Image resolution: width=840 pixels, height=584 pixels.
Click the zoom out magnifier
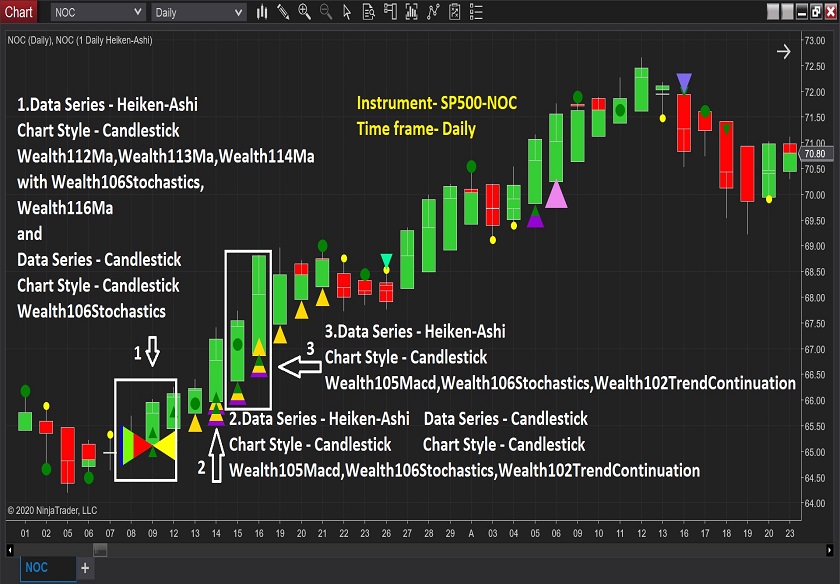327,13
